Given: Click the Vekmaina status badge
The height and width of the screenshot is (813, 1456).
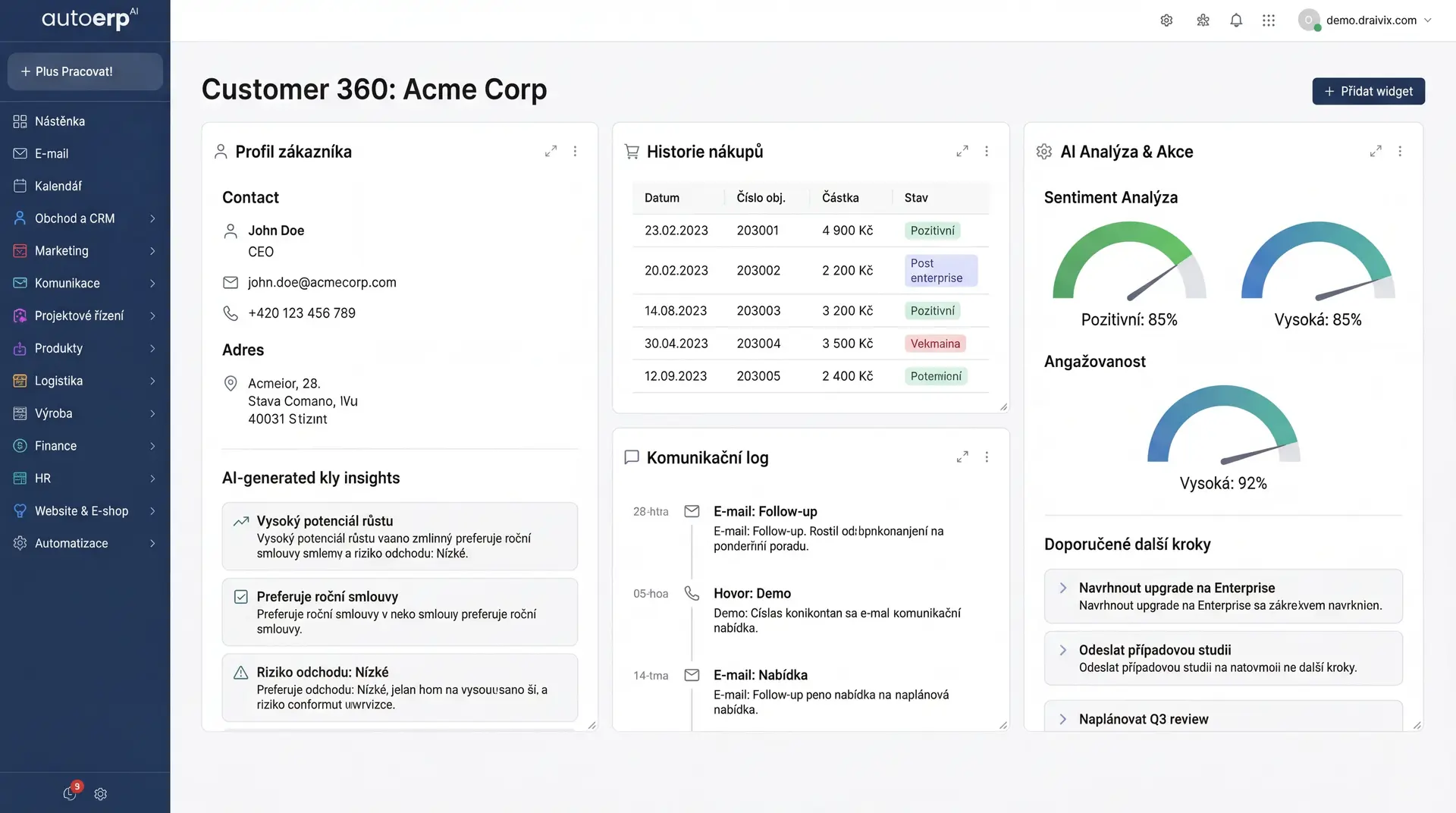Looking at the screenshot, I should 935,344.
